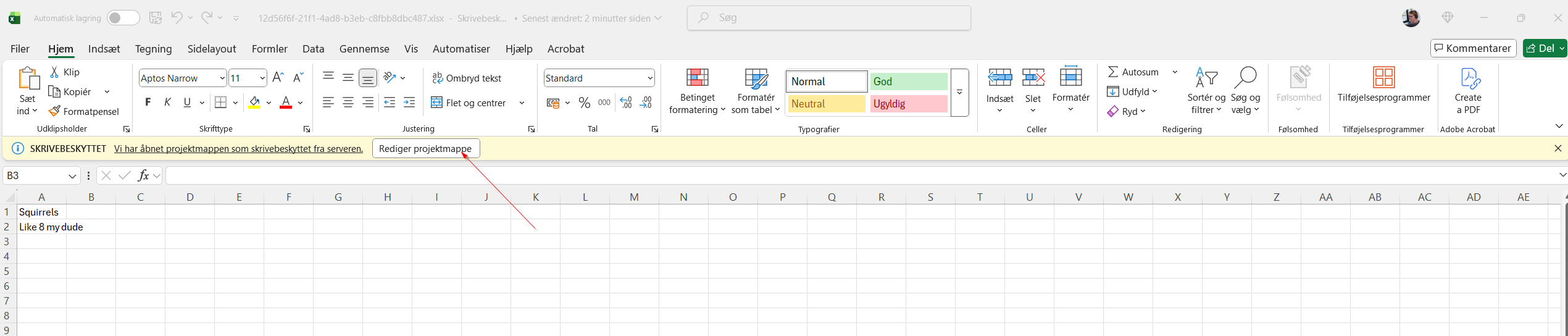Click the decrease indent icon
Image resolution: width=1568 pixels, height=336 pixels.
pos(390,103)
